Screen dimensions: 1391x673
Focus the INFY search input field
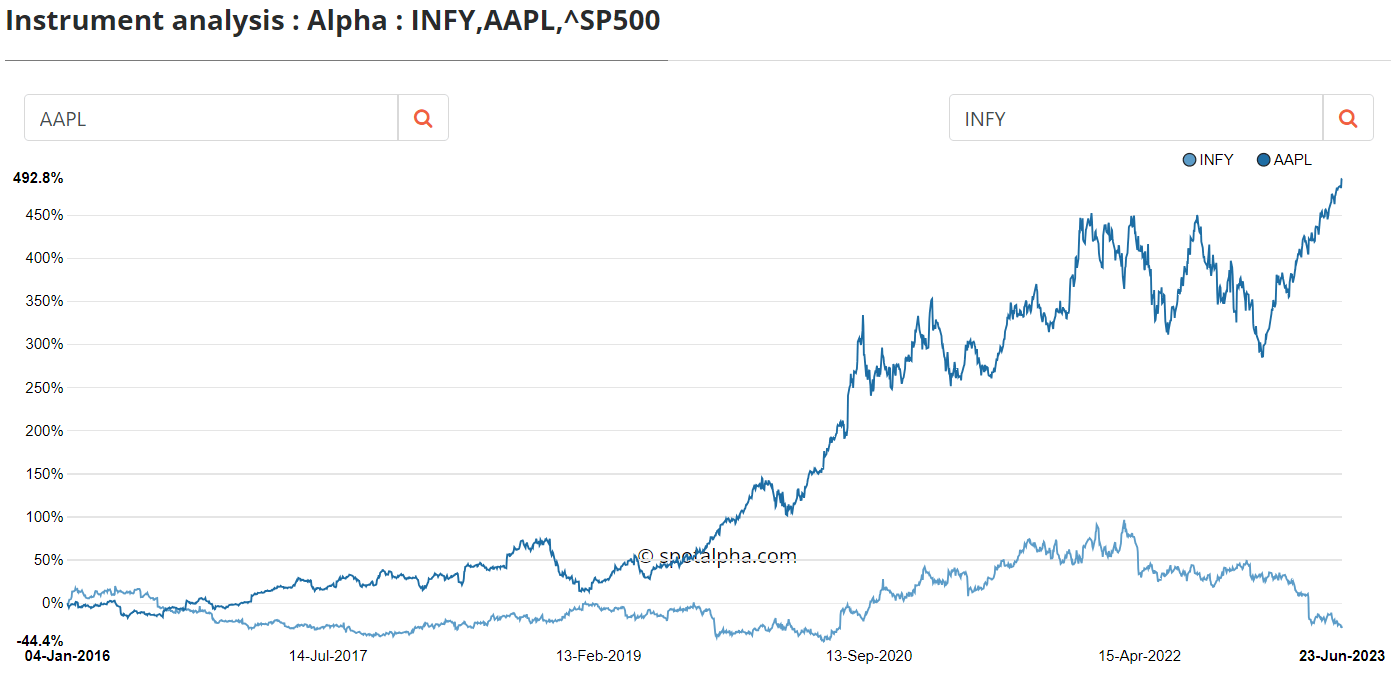pyautogui.click(x=1136, y=118)
